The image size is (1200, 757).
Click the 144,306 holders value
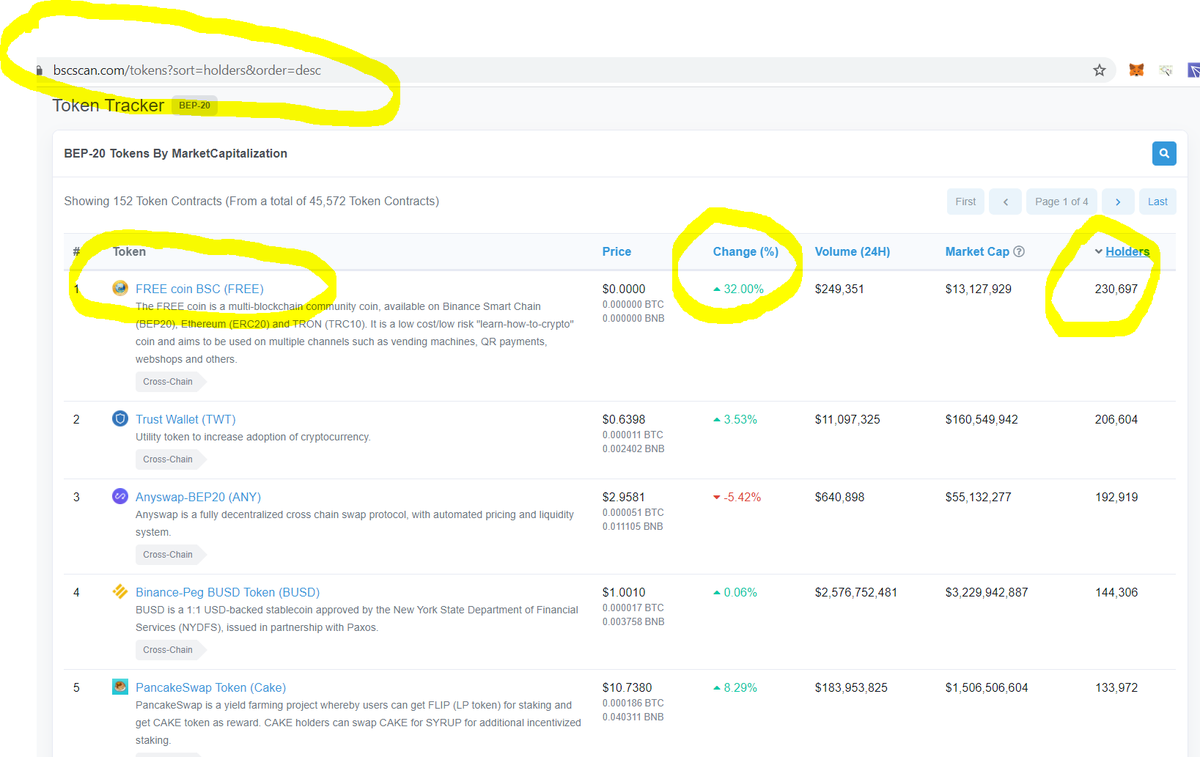click(1116, 592)
